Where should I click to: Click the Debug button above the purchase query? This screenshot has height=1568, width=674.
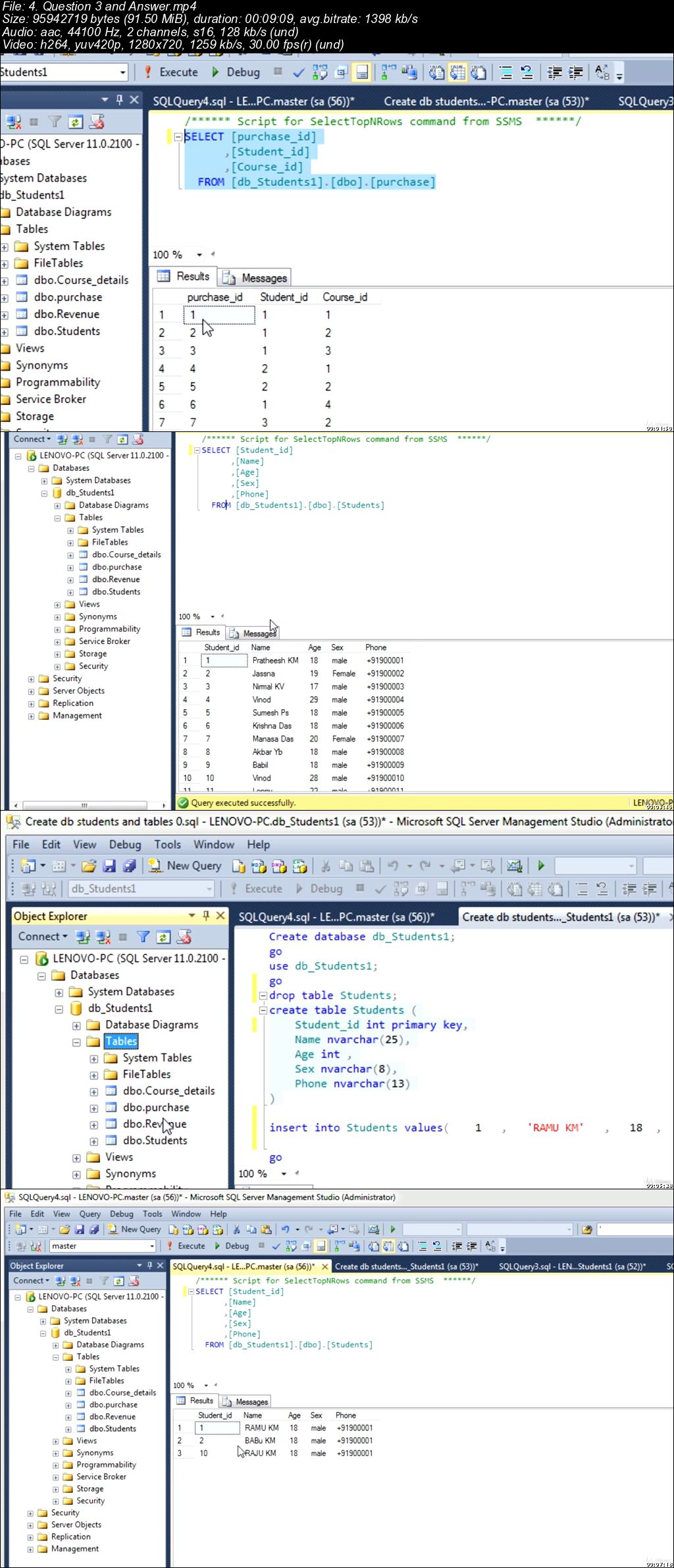(x=236, y=72)
